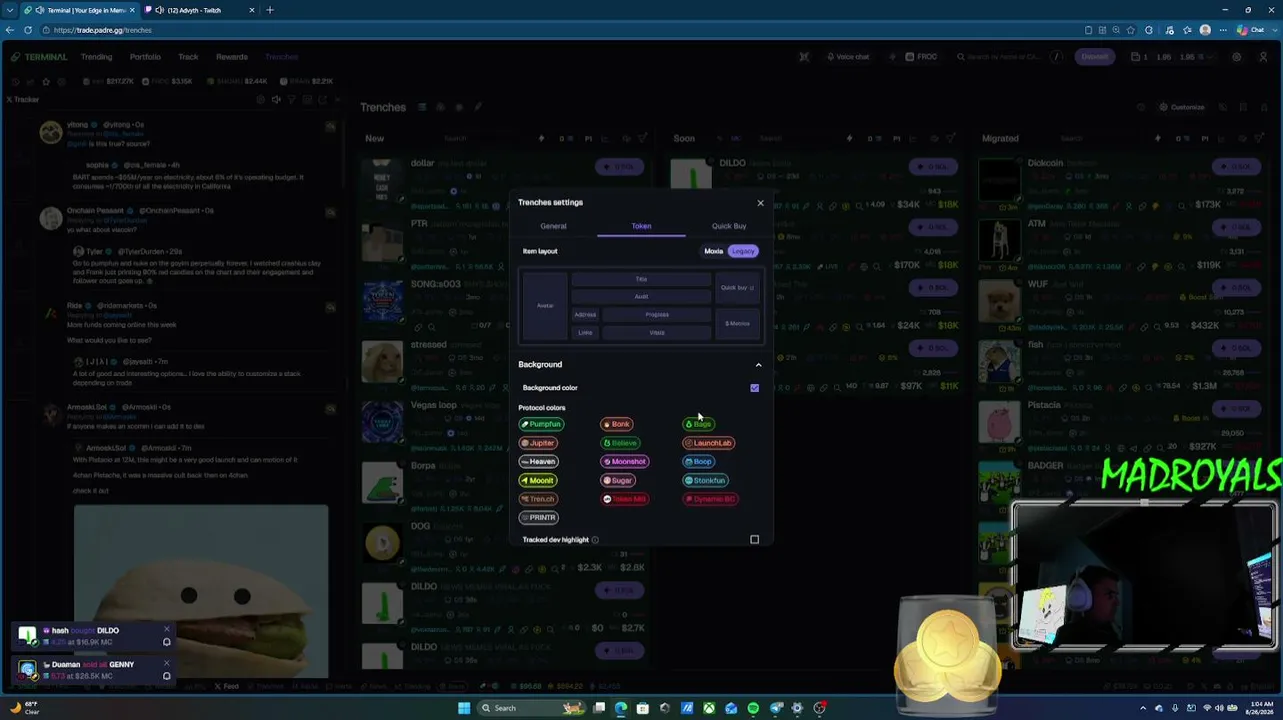The height and width of the screenshot is (720, 1283).
Task: Pick the Heaven protocol color
Action: click(x=538, y=462)
